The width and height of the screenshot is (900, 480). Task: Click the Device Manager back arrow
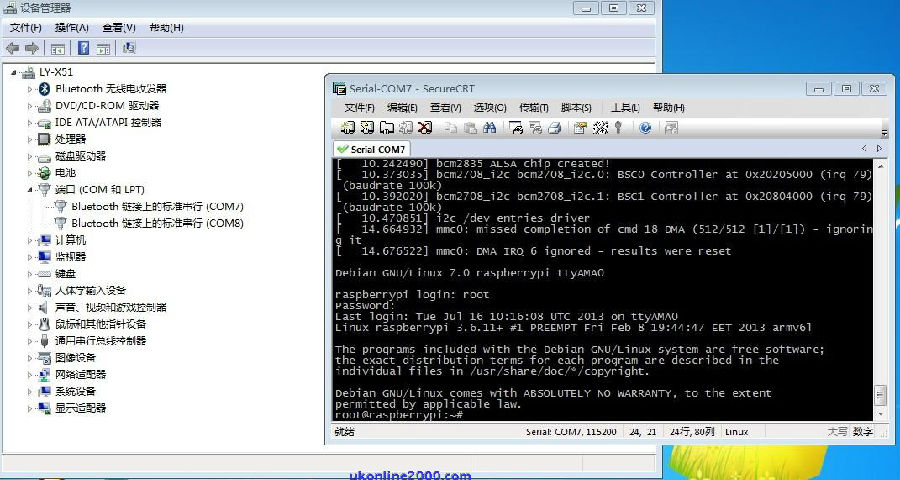point(12,48)
